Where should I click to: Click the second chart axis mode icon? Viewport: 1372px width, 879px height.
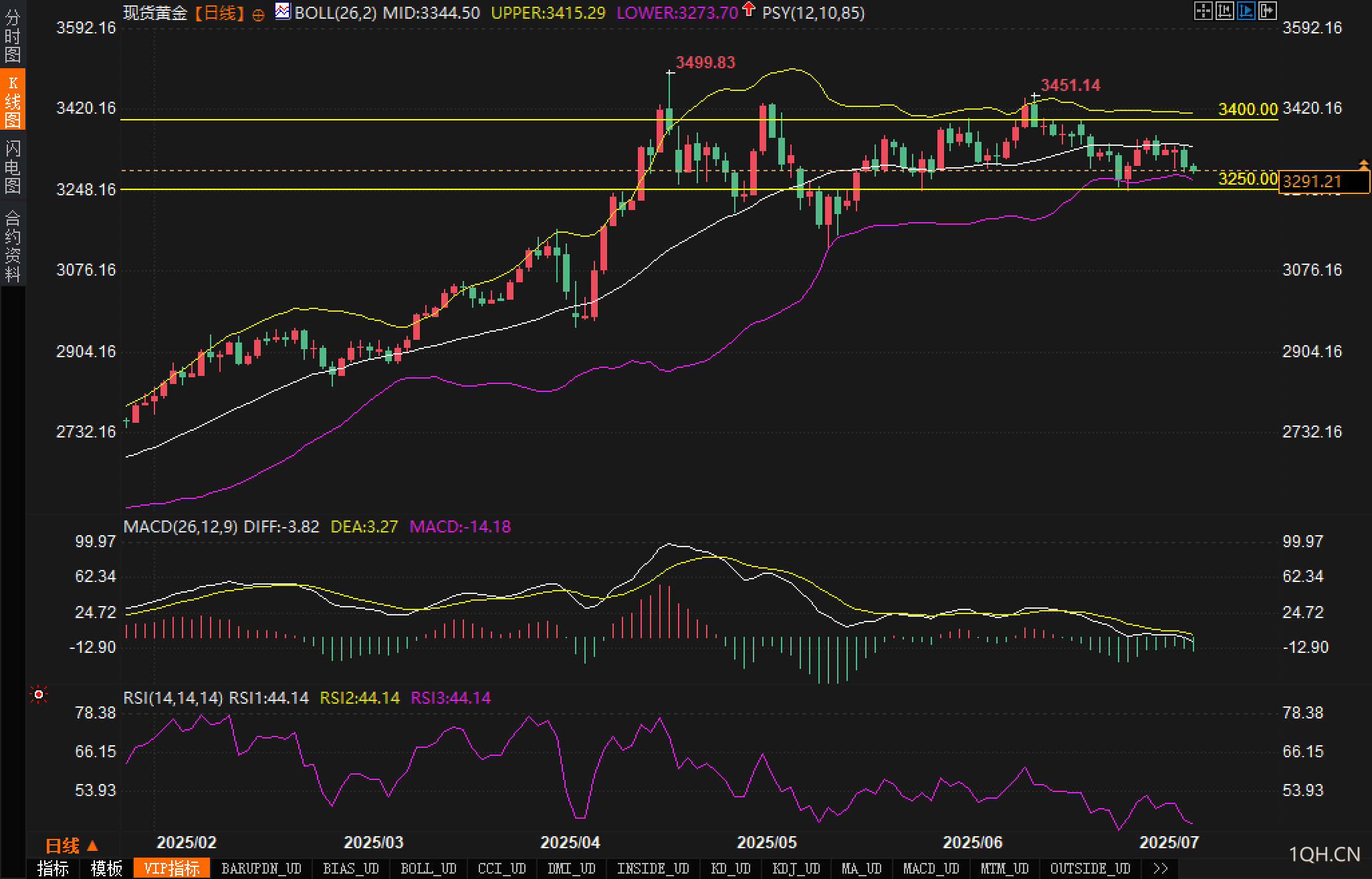click(x=1224, y=11)
